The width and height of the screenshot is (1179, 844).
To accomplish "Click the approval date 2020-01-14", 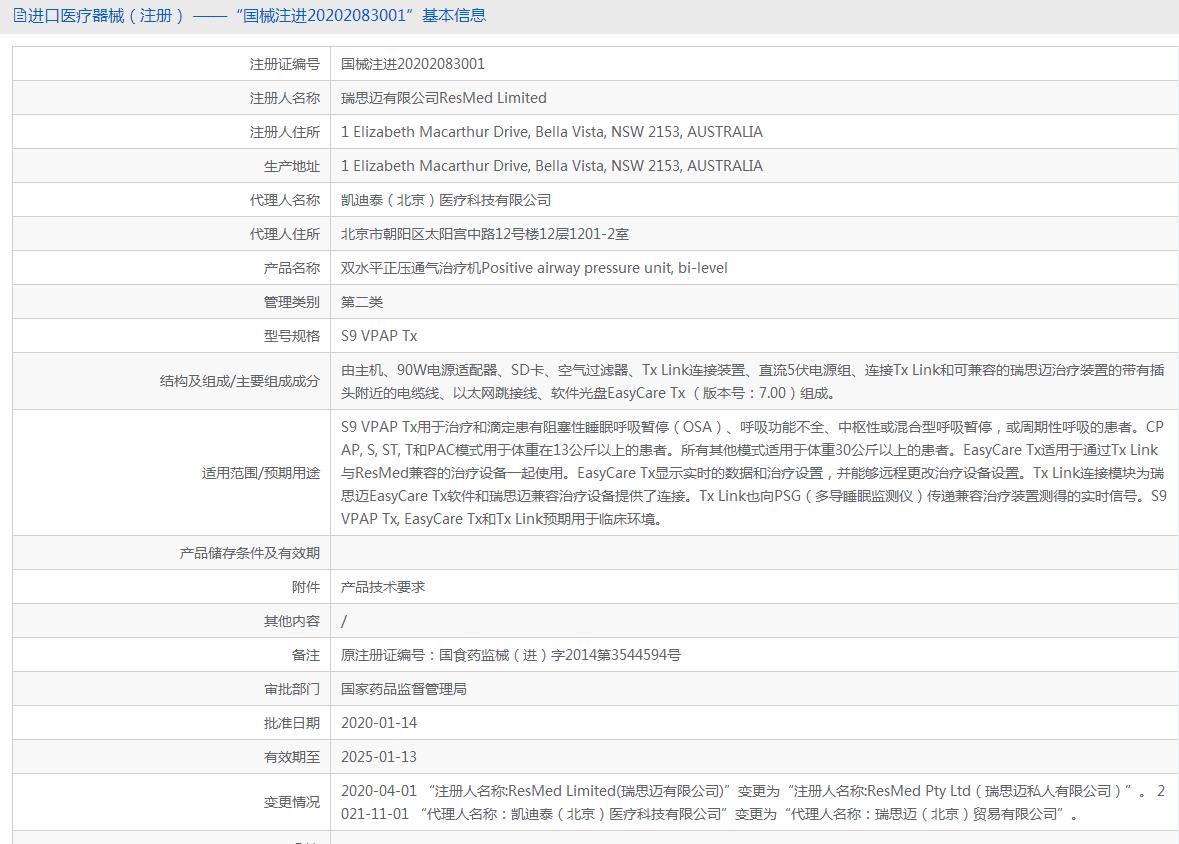I will [379, 723].
